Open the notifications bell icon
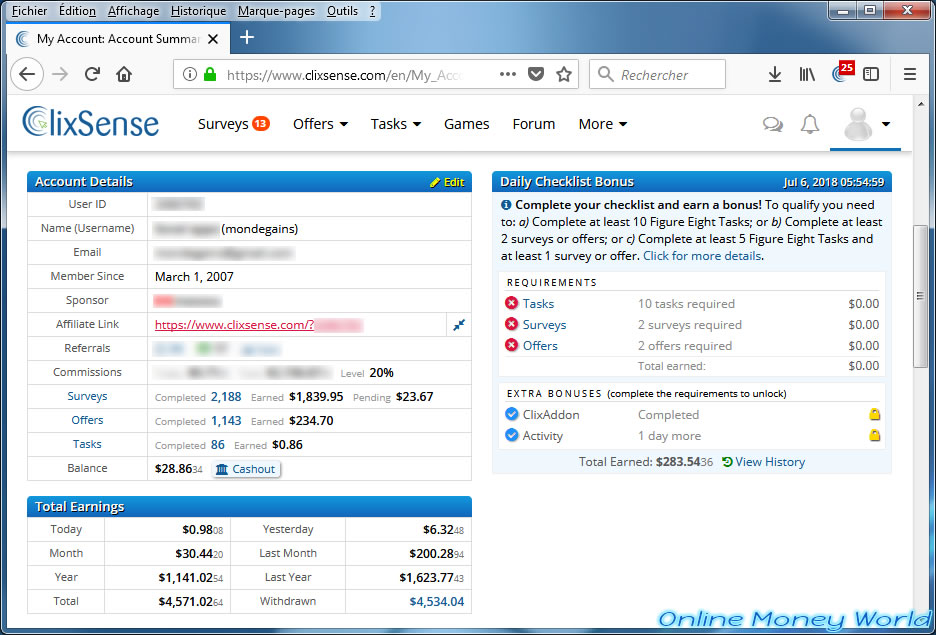Image resolution: width=936 pixels, height=635 pixels. [810, 124]
